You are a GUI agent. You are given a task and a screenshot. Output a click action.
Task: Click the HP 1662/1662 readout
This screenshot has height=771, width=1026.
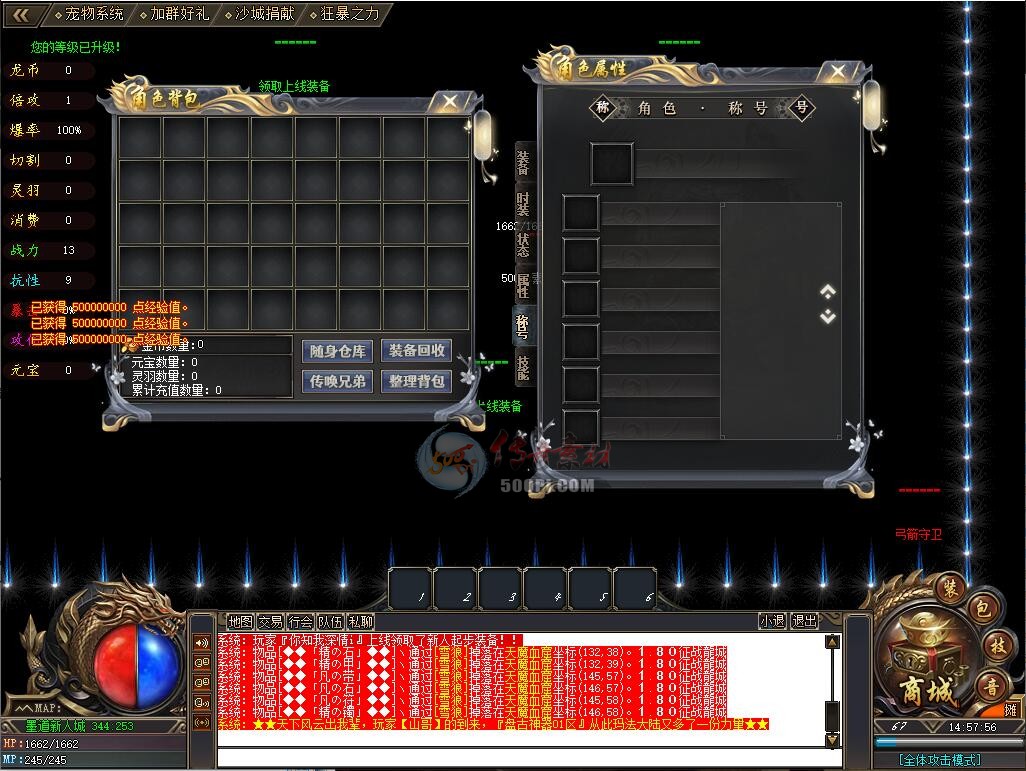(x=41, y=744)
